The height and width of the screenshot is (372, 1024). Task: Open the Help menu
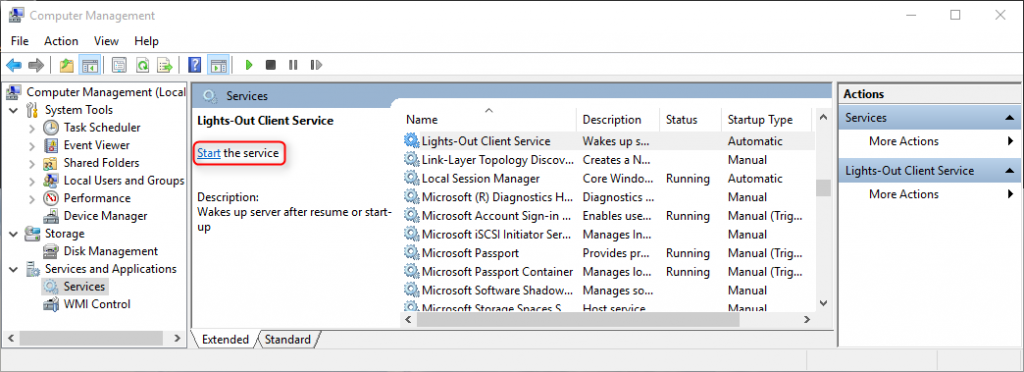click(x=146, y=40)
